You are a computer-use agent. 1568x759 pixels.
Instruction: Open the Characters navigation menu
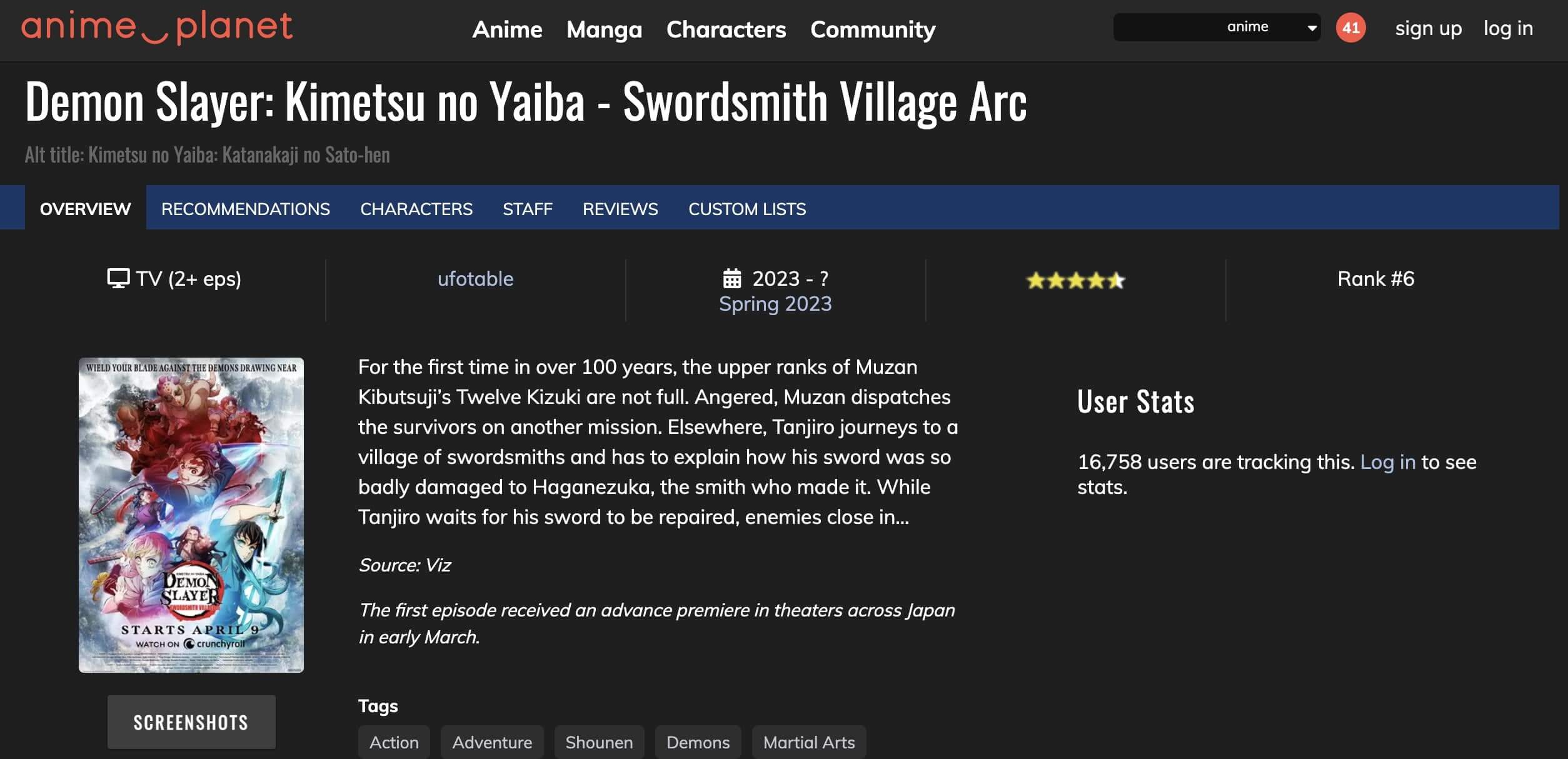click(x=726, y=29)
